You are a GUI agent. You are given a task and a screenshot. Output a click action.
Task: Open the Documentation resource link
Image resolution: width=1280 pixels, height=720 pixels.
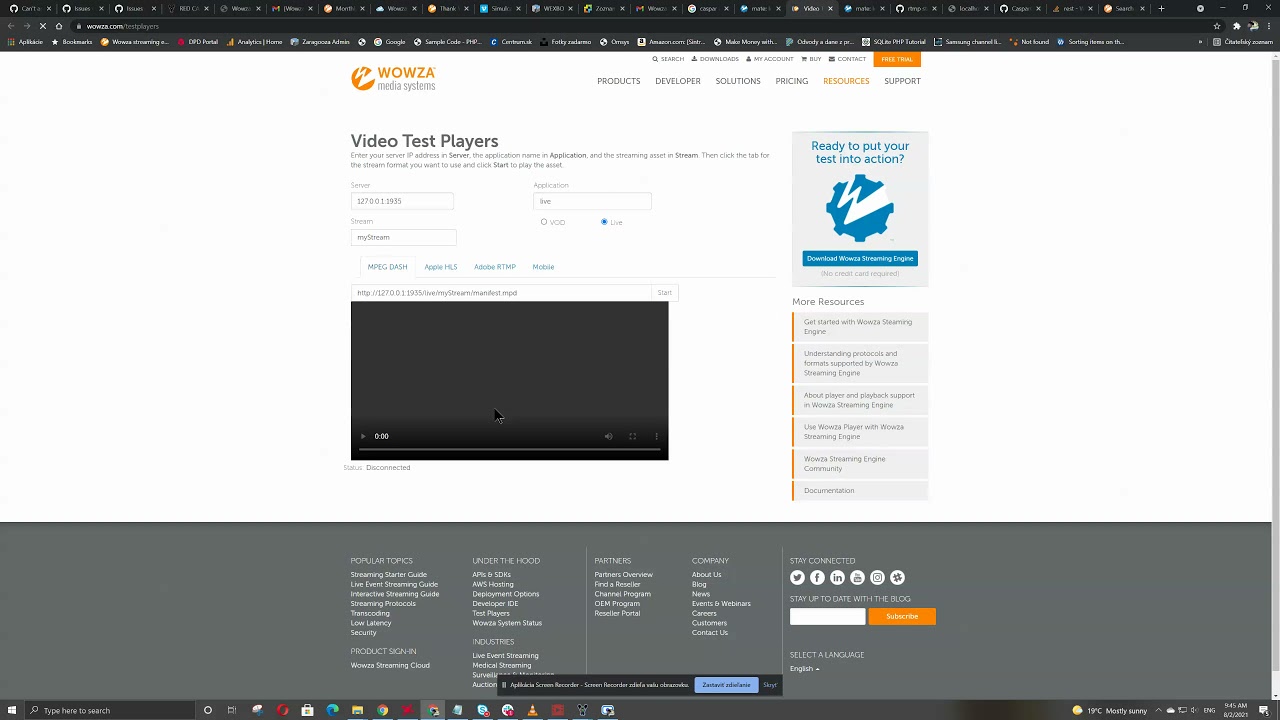860,491
